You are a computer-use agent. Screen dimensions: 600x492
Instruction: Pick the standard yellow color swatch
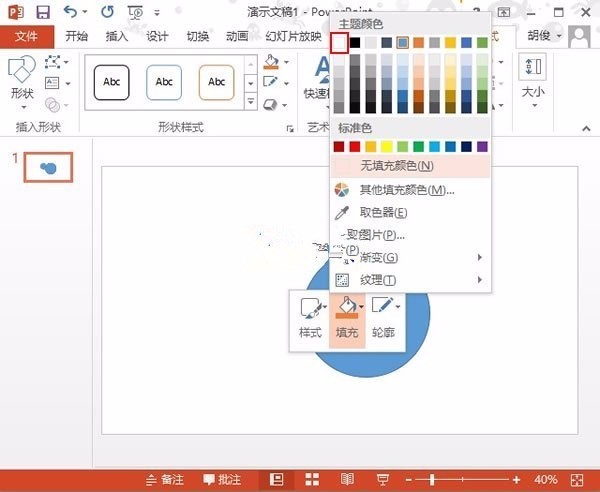point(386,147)
